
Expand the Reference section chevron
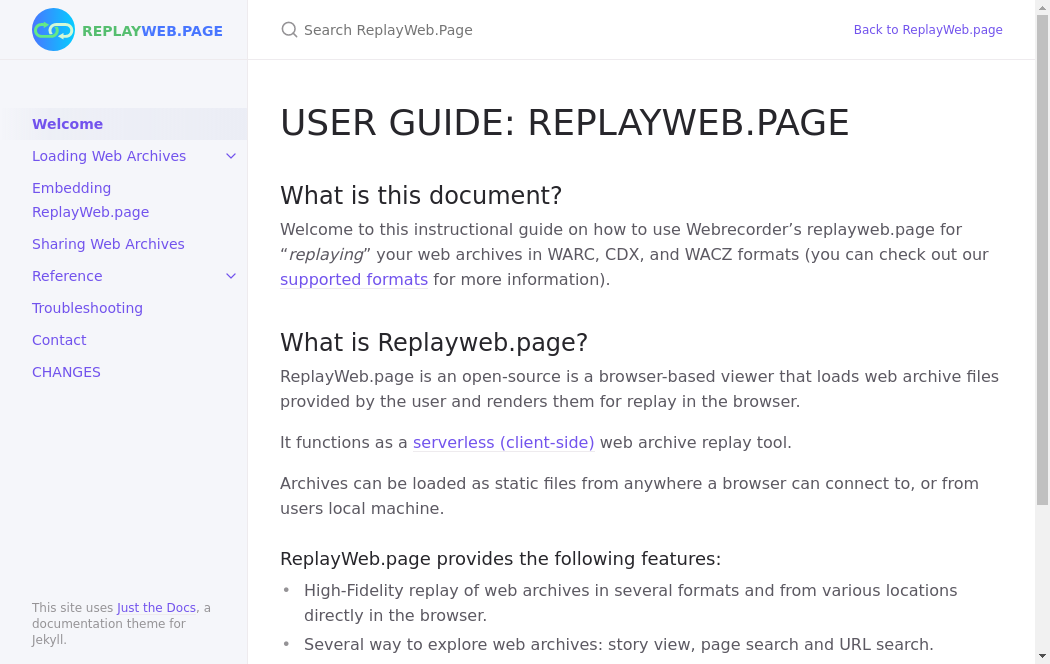pyautogui.click(x=231, y=276)
